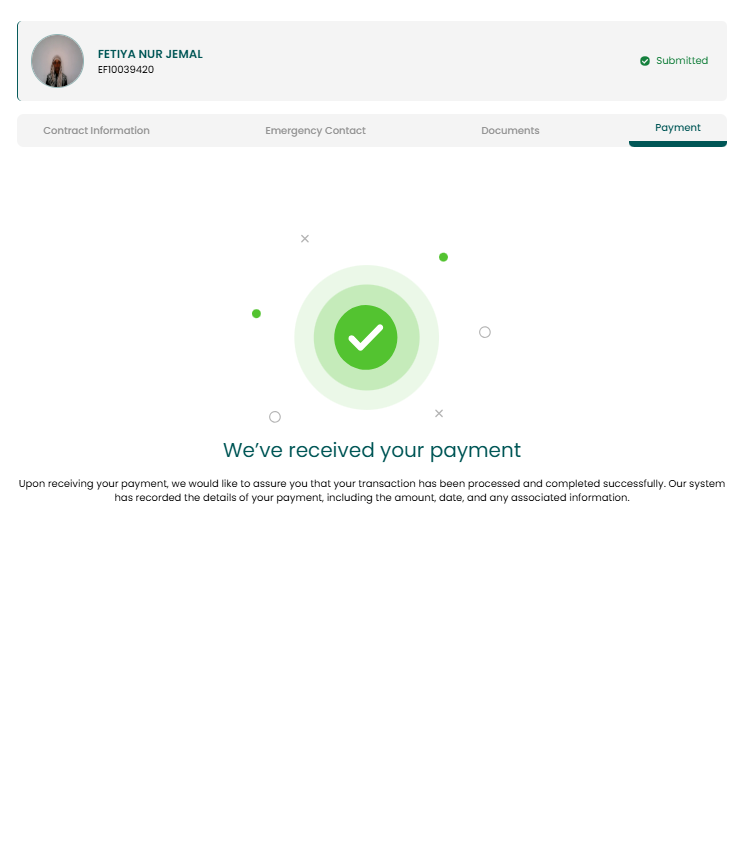Screen dimensions: 751x867
Task: Click the small gray X below the checkmark
Action: [439, 414]
